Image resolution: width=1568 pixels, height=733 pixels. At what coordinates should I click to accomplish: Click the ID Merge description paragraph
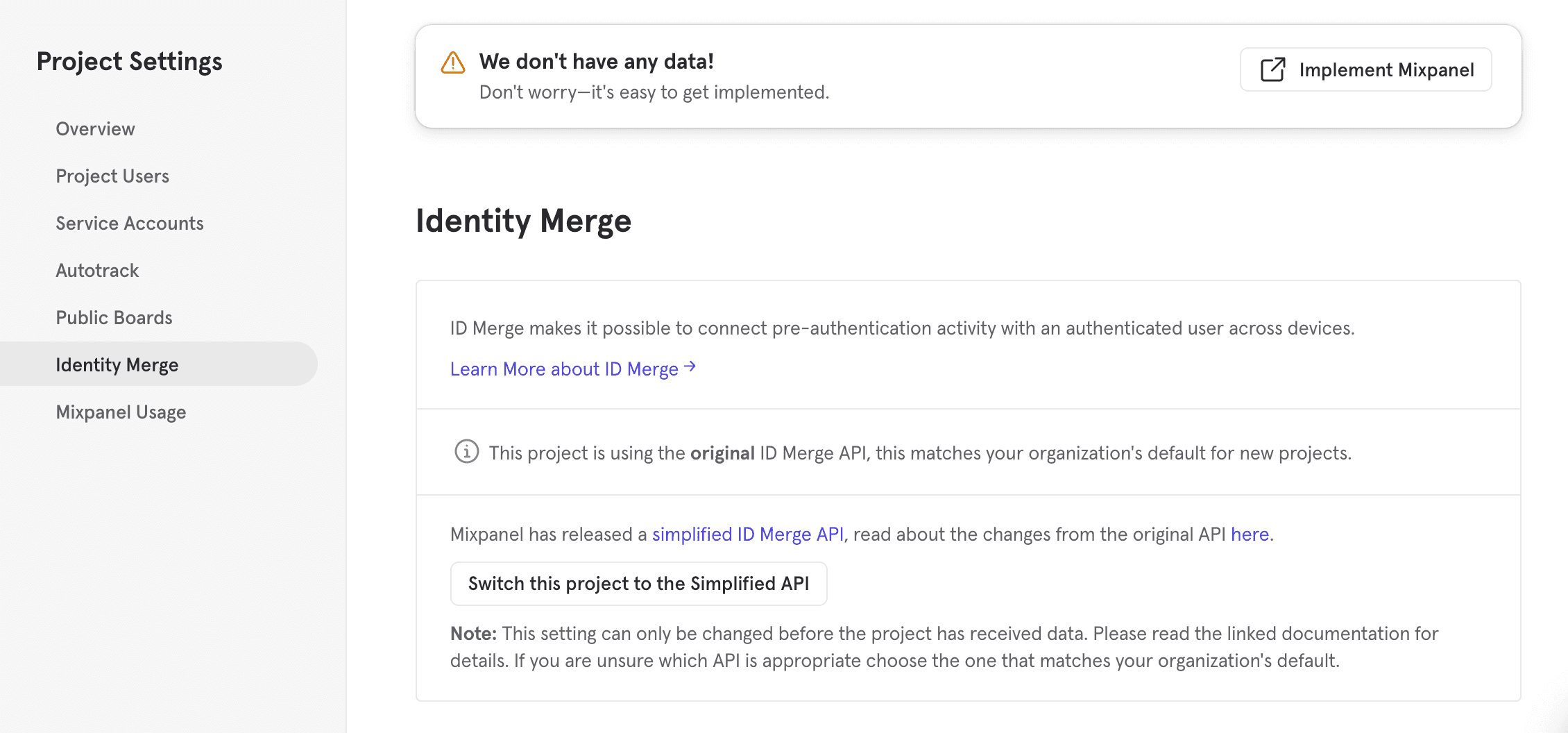(902, 328)
